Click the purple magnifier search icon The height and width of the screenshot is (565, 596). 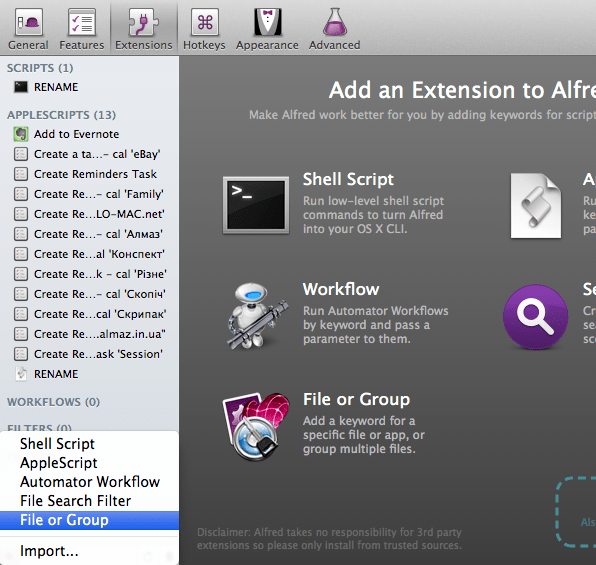[x=536, y=316]
